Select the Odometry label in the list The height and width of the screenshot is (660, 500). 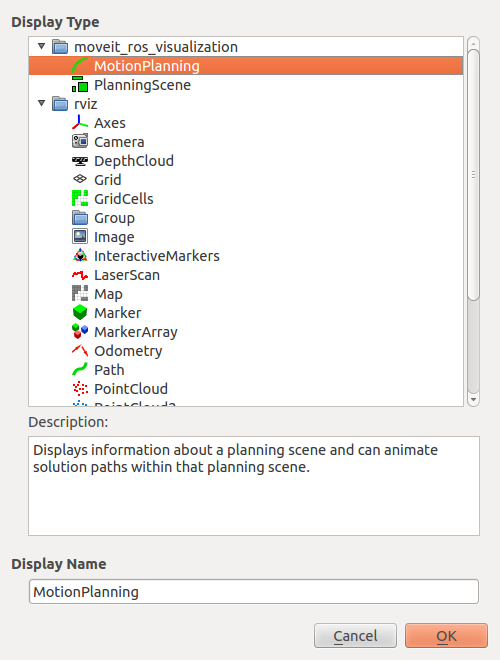(x=128, y=351)
